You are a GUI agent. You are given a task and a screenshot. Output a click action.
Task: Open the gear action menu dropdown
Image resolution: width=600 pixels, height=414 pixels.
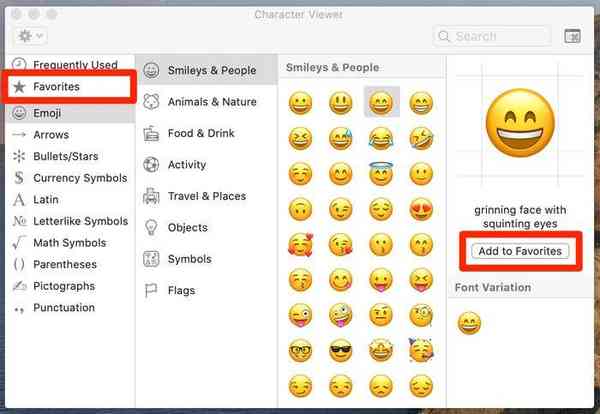(27, 36)
